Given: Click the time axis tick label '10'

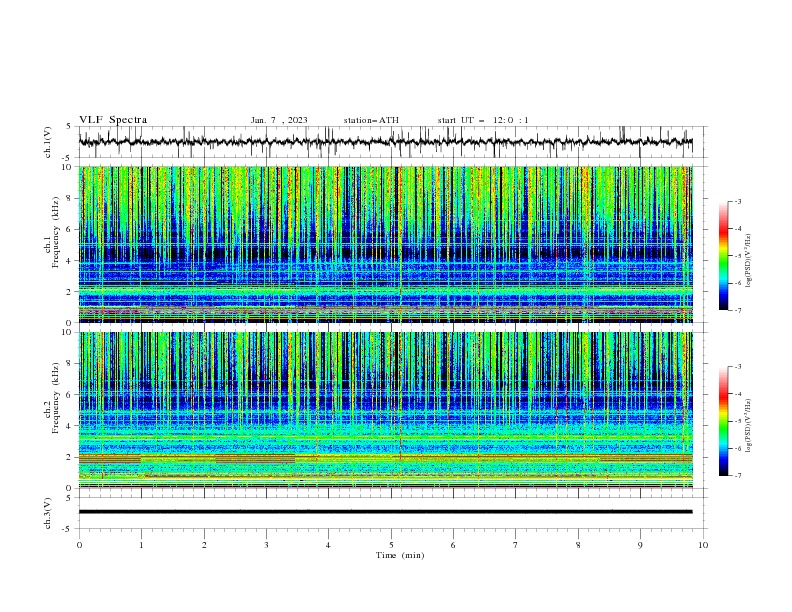Looking at the screenshot, I should (x=703, y=545).
